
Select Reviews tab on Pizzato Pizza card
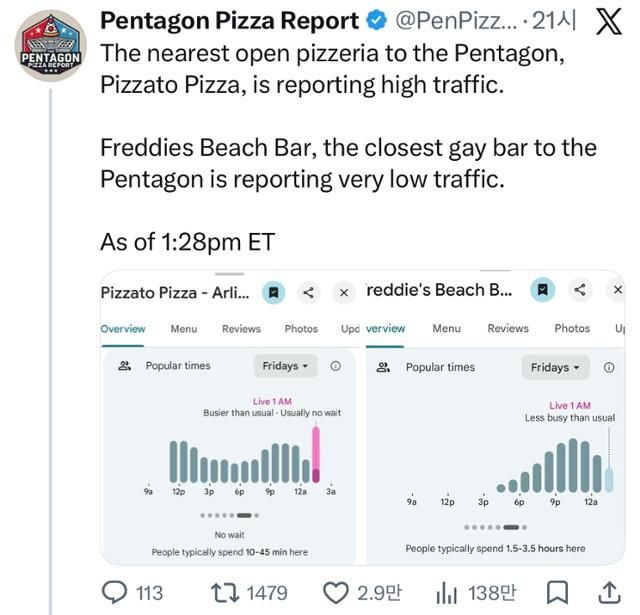241,328
